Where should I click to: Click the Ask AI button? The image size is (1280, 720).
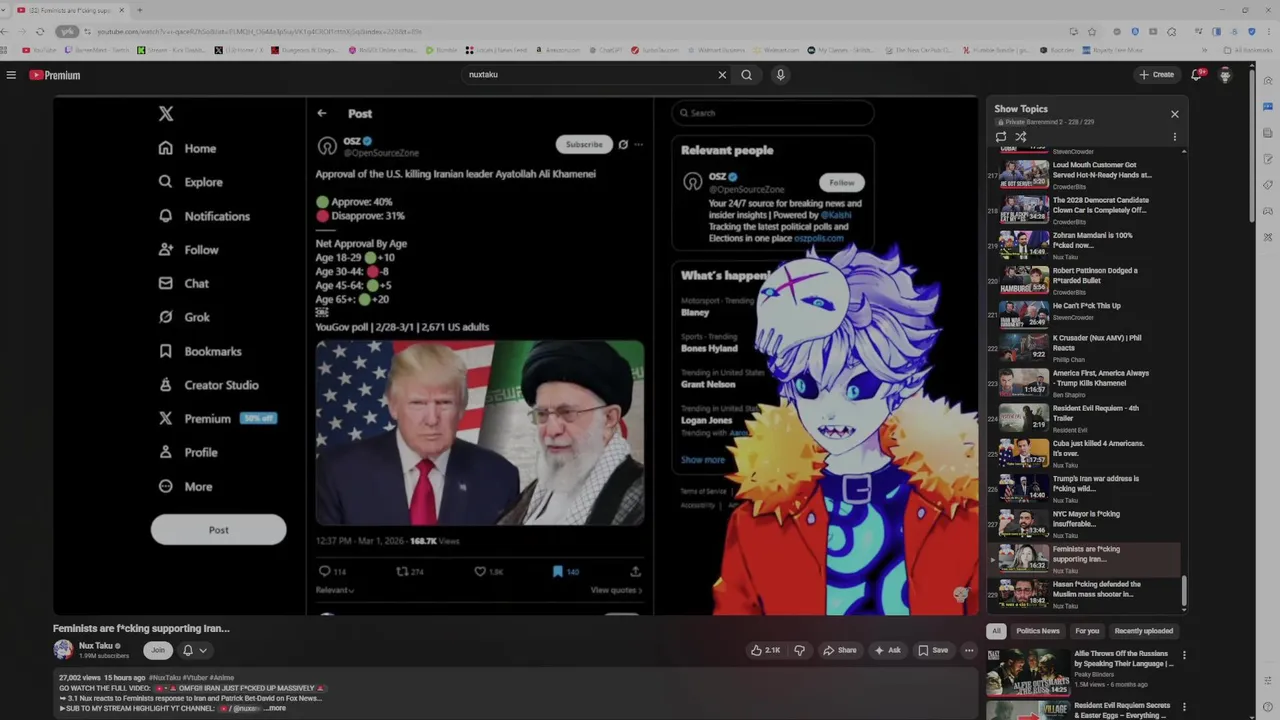pyautogui.click(x=887, y=650)
